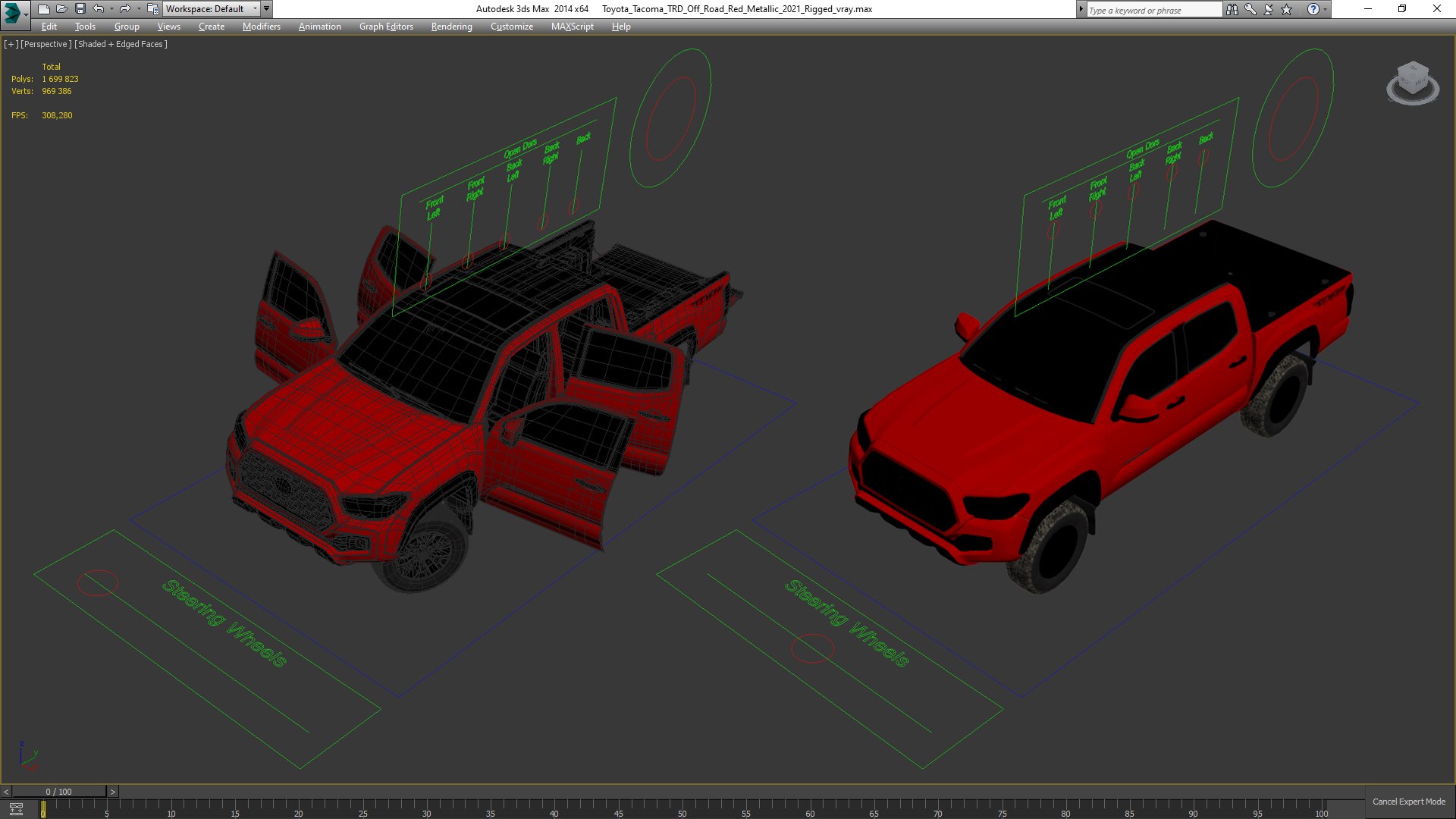Image resolution: width=1456 pixels, height=819 pixels.
Task: Open Mini Curve Editor toggle icon
Action: [x=16, y=809]
